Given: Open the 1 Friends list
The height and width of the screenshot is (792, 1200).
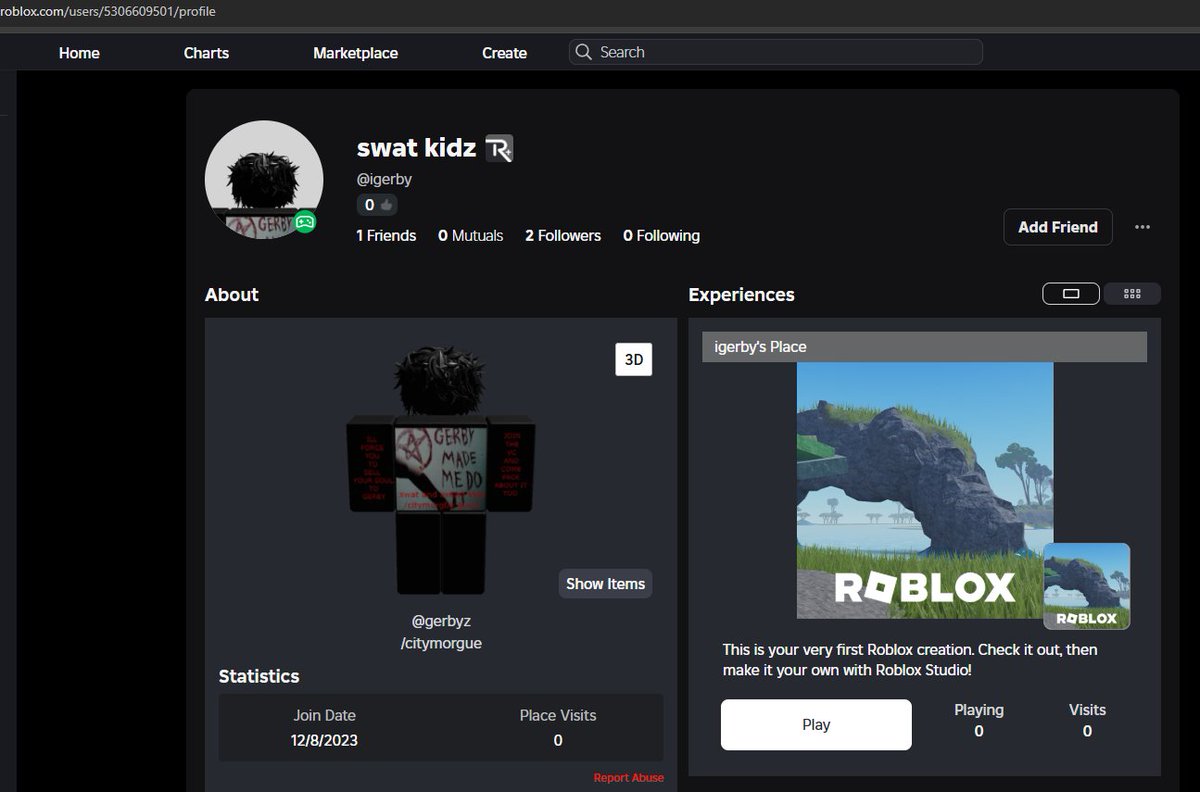Looking at the screenshot, I should [386, 236].
